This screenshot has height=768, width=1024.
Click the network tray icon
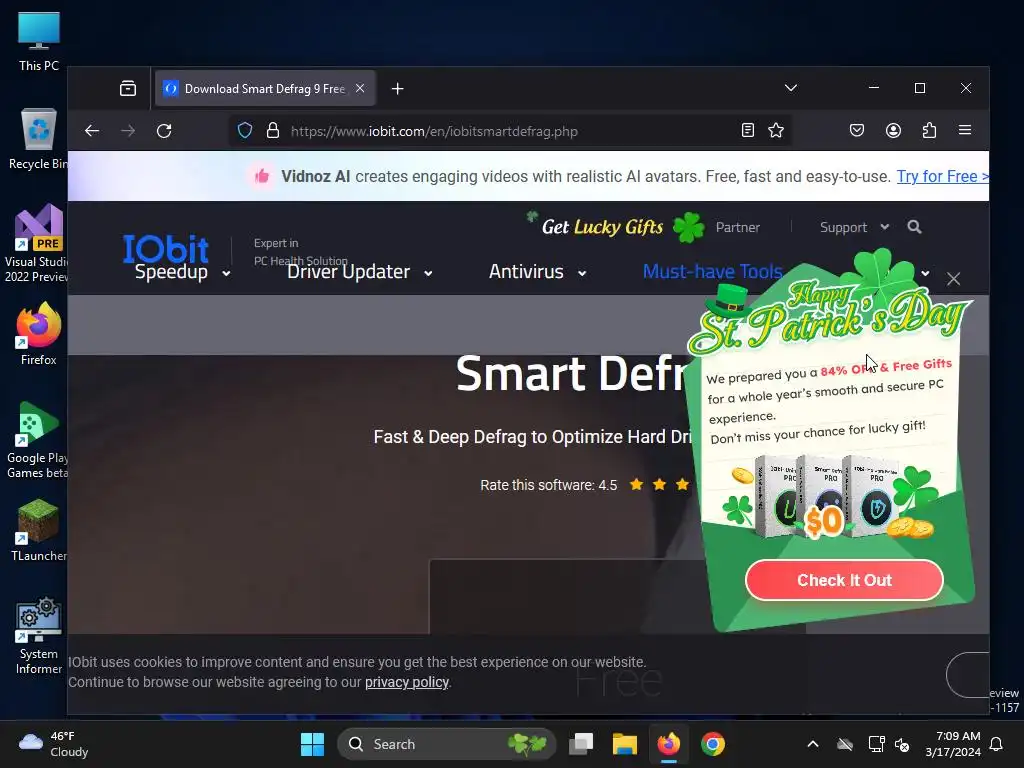coord(876,744)
